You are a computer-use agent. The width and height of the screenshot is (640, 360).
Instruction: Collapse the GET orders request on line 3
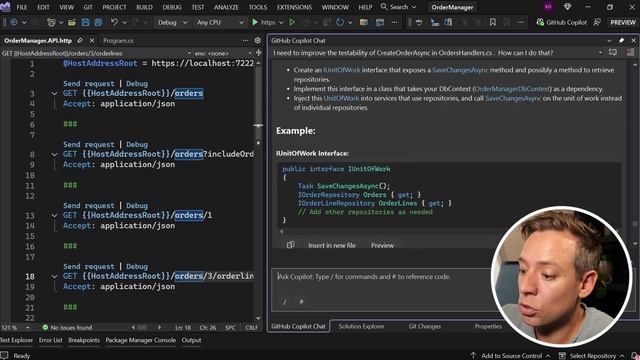pyautogui.click(x=54, y=93)
